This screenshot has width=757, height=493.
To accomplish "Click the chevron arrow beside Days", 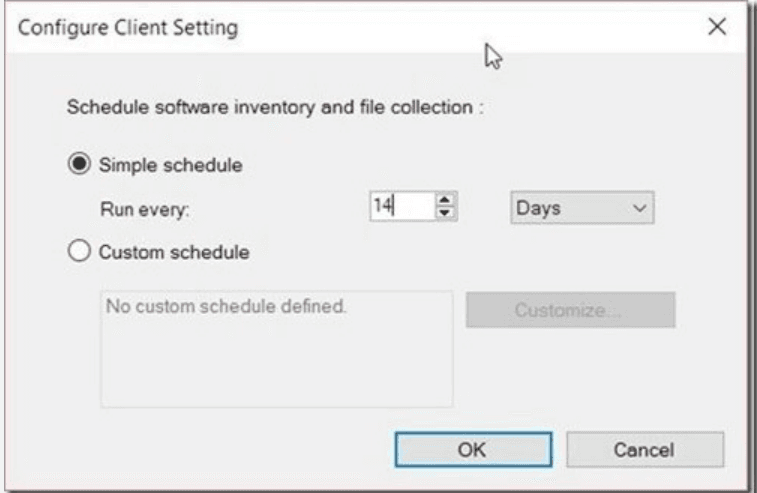I will click(x=639, y=208).
